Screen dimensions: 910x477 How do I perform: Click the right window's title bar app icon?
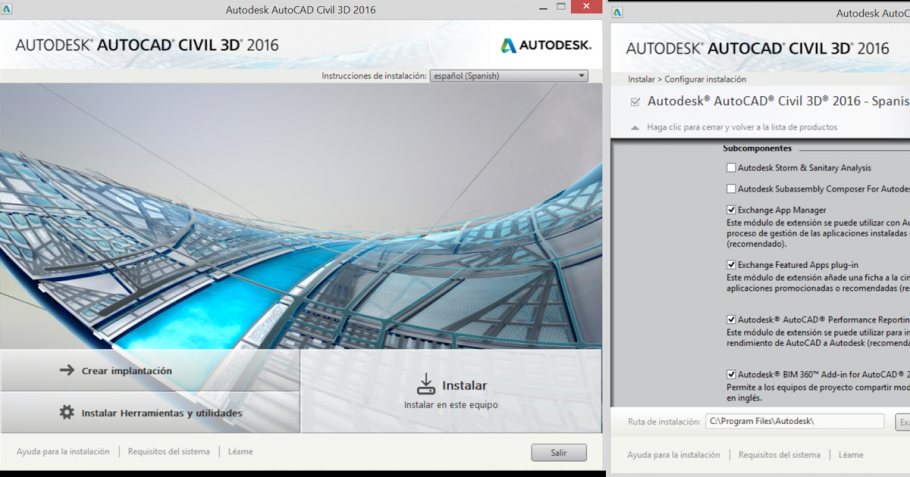point(617,13)
